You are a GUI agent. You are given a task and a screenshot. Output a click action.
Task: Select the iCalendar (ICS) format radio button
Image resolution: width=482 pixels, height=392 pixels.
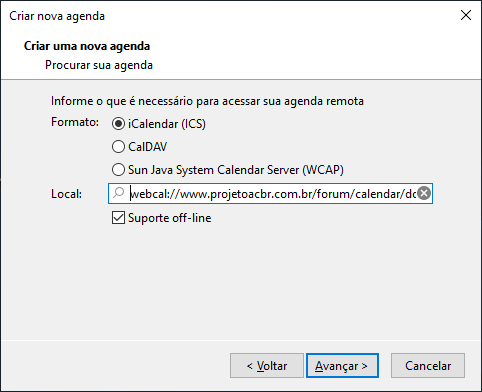118,124
